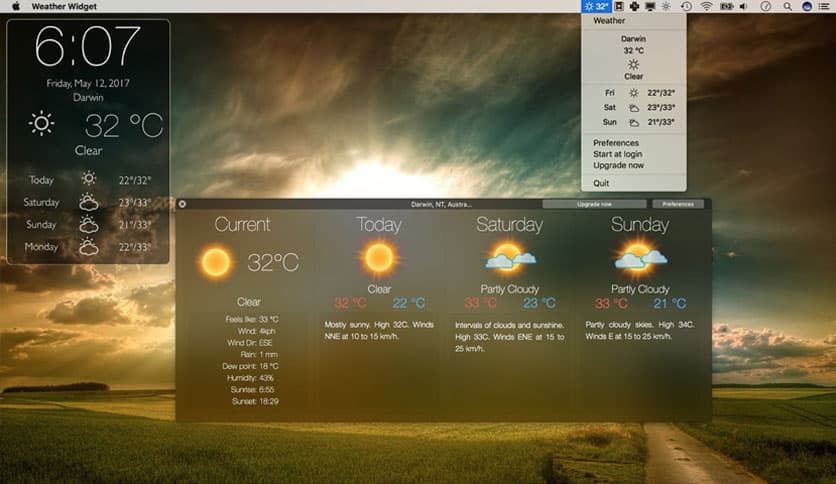This screenshot has width=836, height=484.
Task: Select Upgrade now in the dropdown menu
Action: point(618,165)
